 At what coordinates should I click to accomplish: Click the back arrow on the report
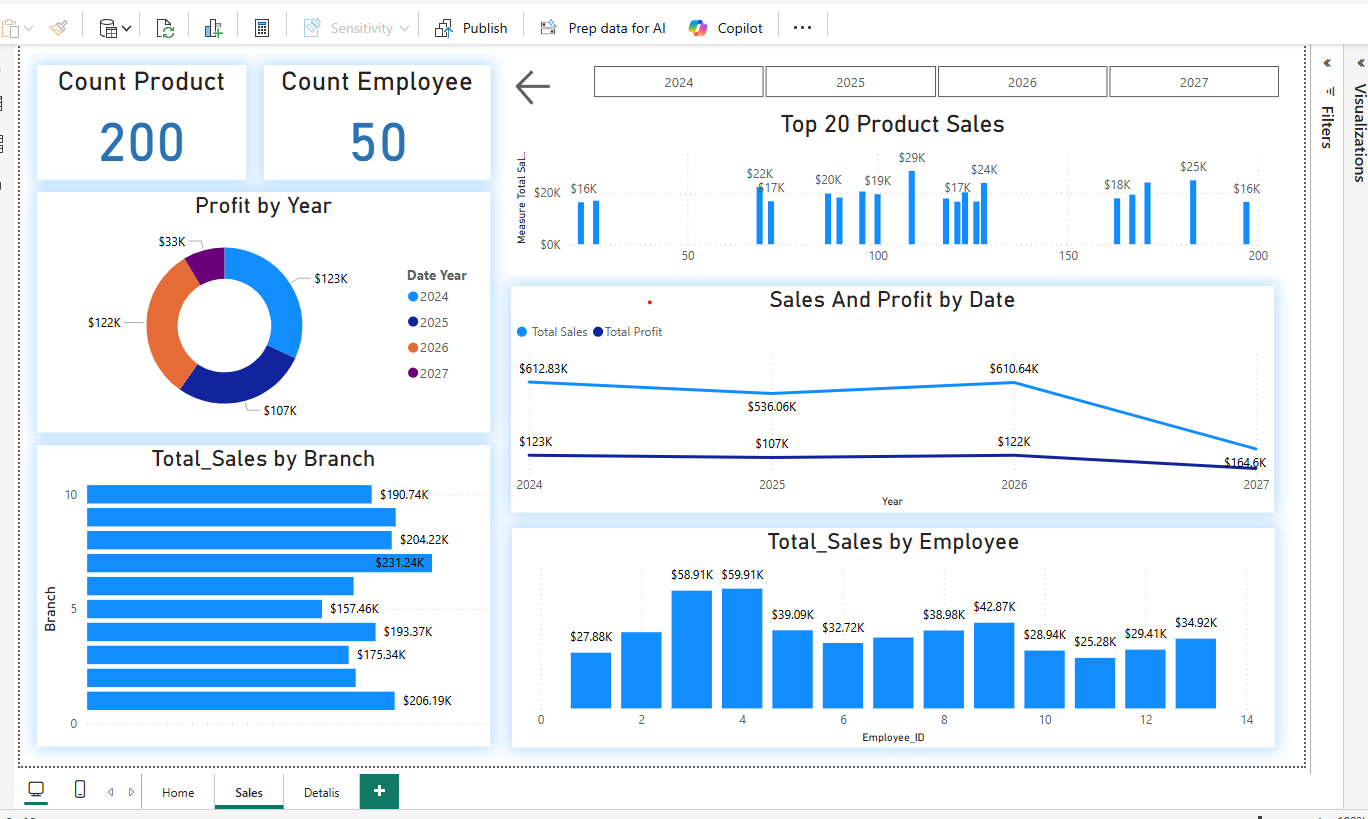(x=533, y=87)
